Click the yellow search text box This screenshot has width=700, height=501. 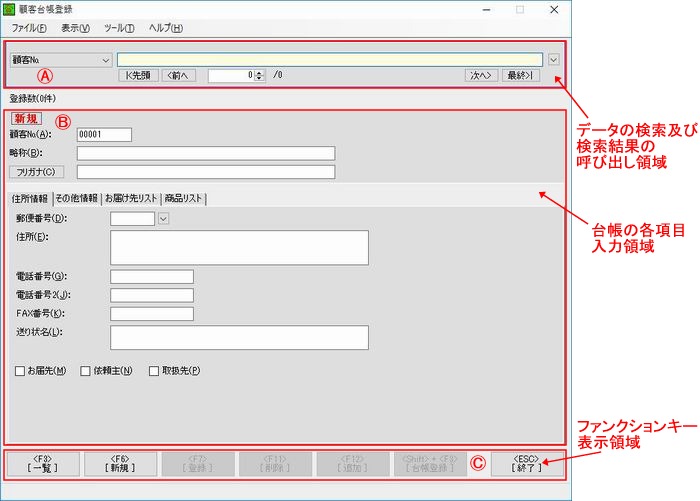[329, 60]
